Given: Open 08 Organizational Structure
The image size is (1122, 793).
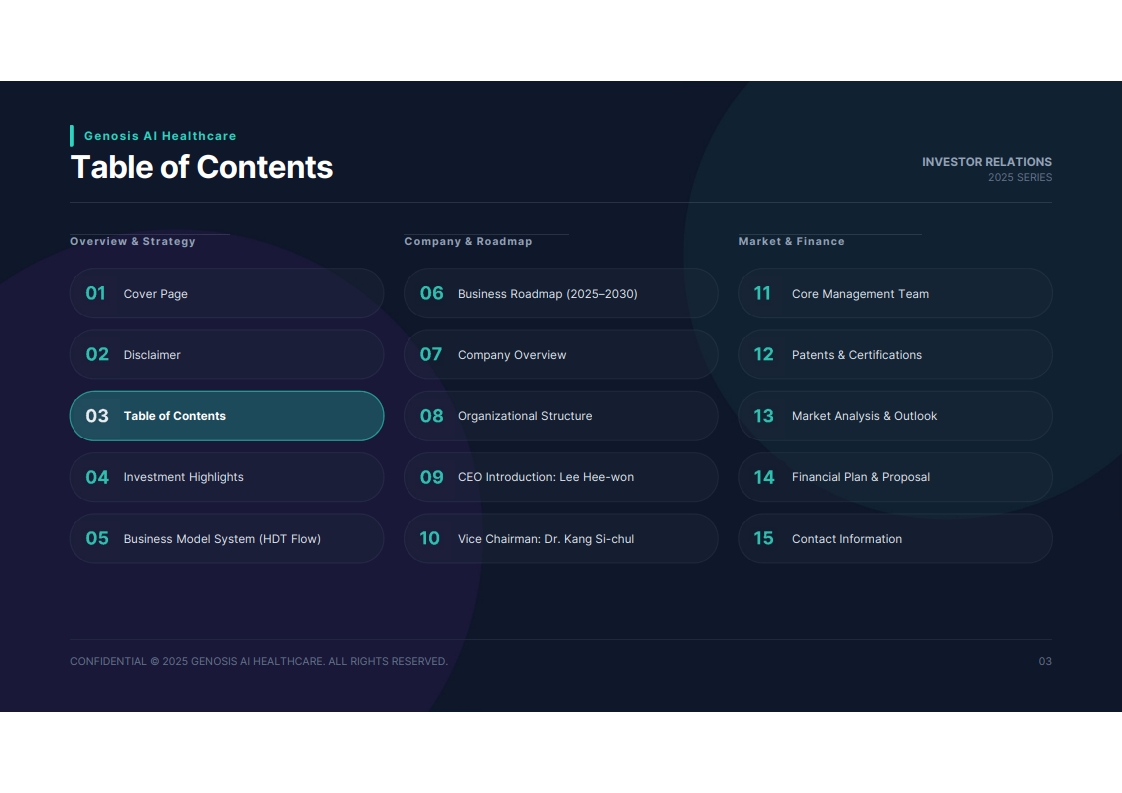Looking at the screenshot, I should (561, 416).
